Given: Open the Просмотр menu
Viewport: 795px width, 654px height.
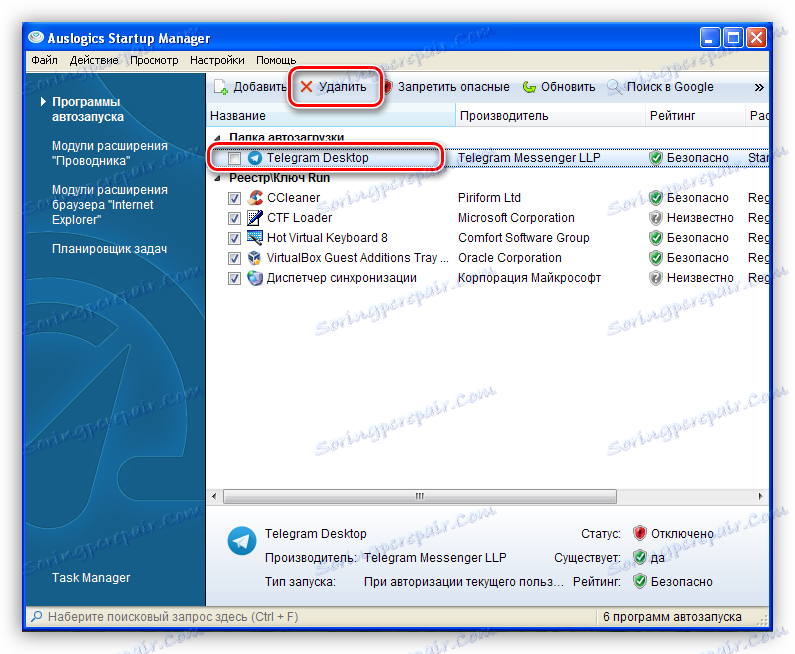Looking at the screenshot, I should click(x=154, y=60).
